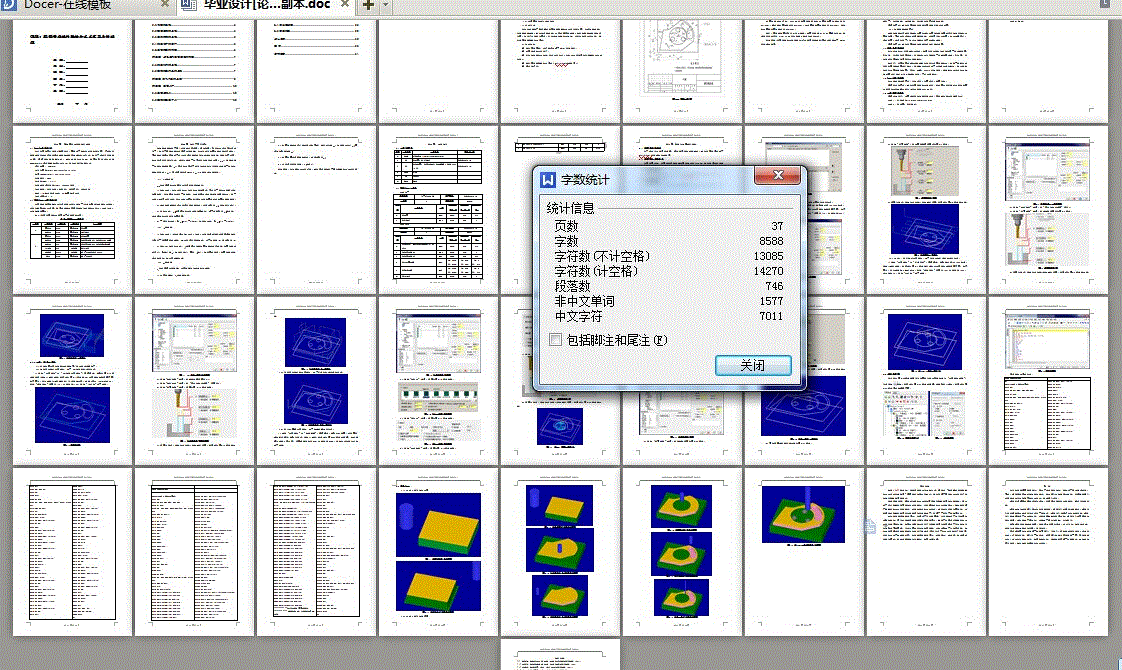Select the 页数 value 37
Screen dimensions: 1122x670
click(x=777, y=226)
